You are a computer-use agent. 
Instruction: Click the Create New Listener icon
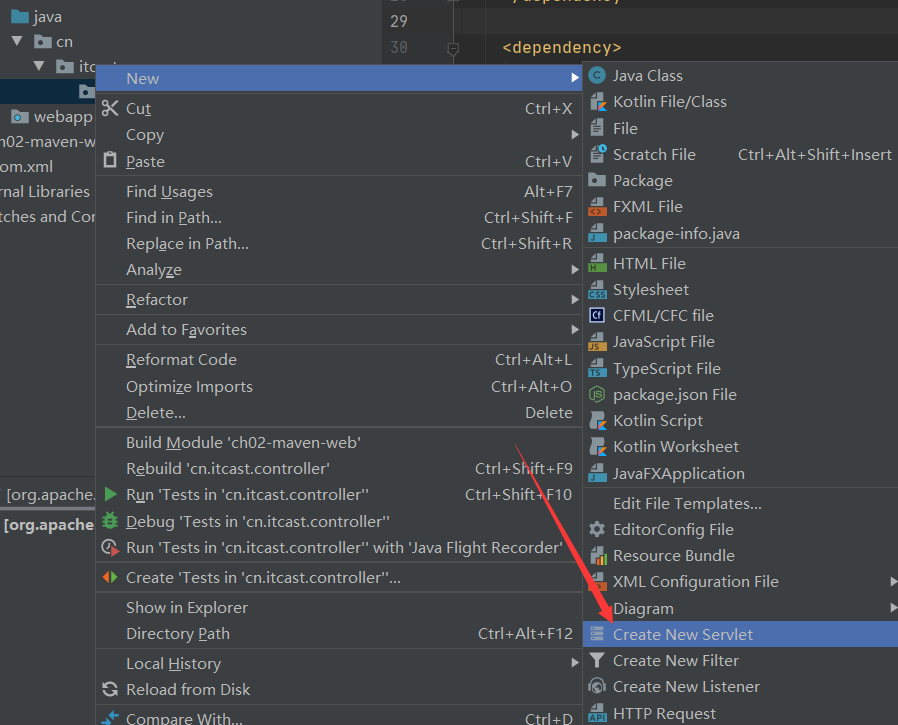[x=597, y=686]
